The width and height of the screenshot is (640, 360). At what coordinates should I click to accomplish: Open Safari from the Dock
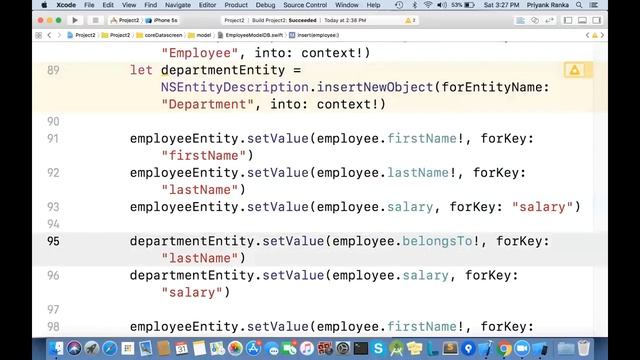[x=110, y=348]
